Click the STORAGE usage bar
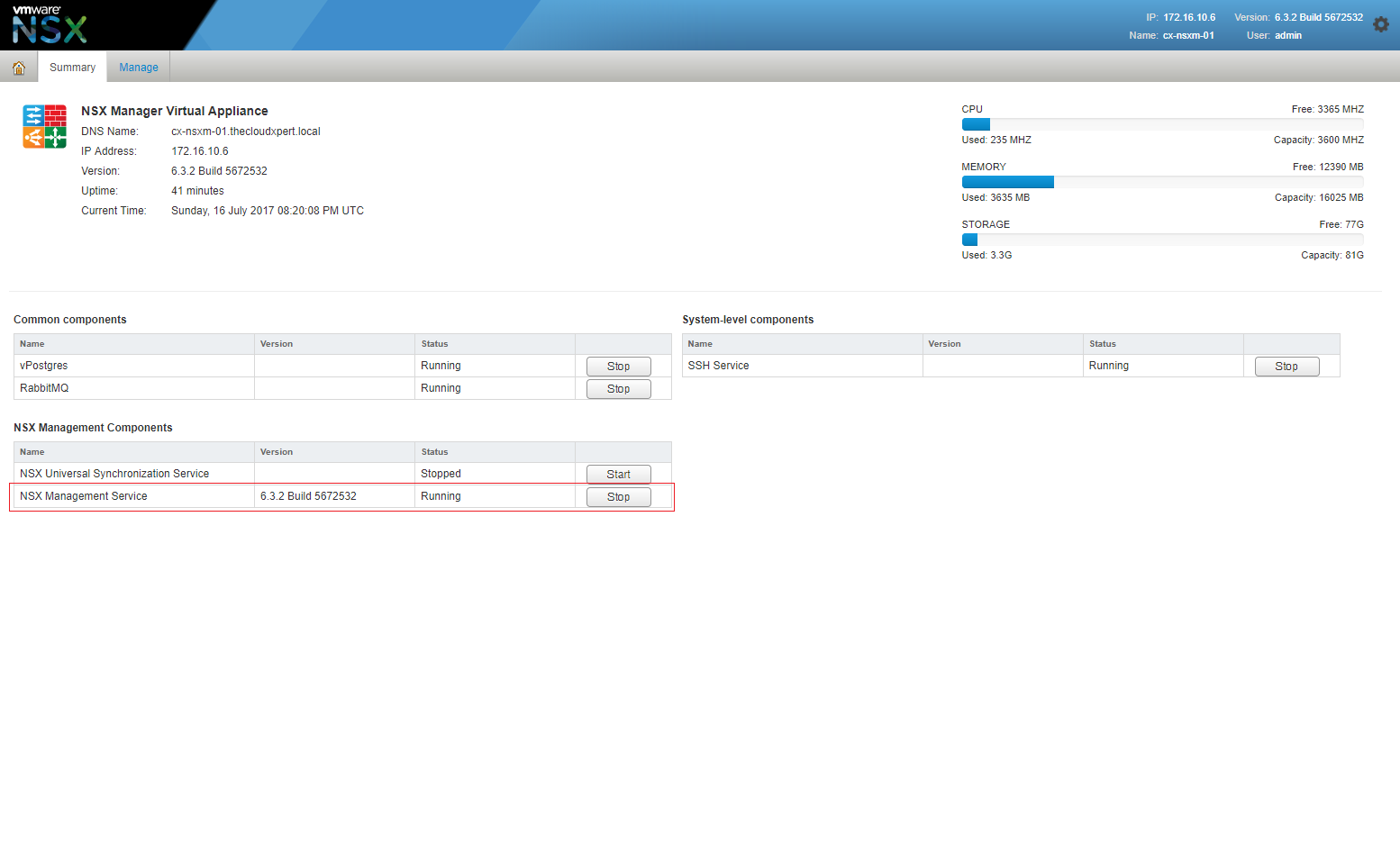 (1162, 240)
